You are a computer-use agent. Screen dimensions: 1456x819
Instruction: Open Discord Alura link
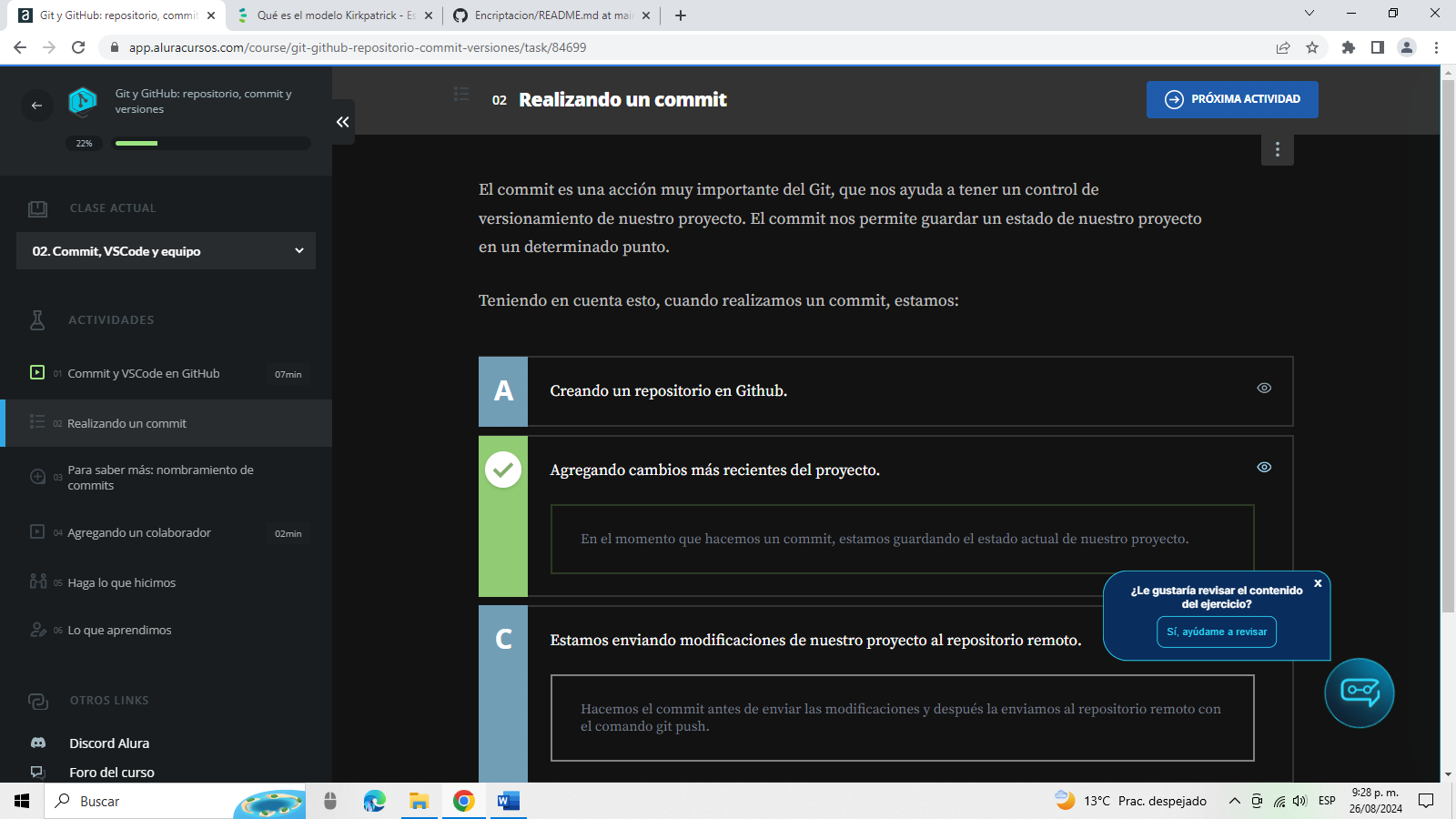click(x=109, y=743)
